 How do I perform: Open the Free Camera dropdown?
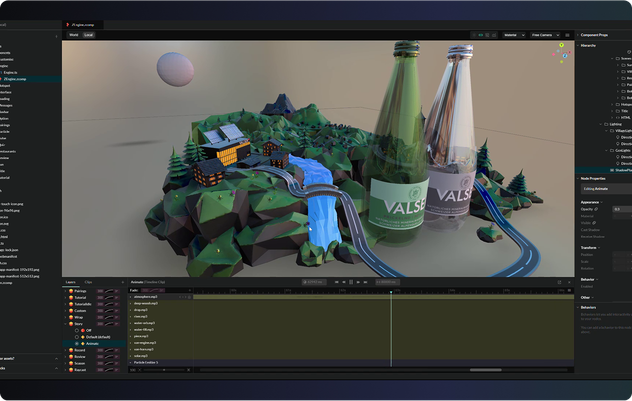tap(544, 35)
